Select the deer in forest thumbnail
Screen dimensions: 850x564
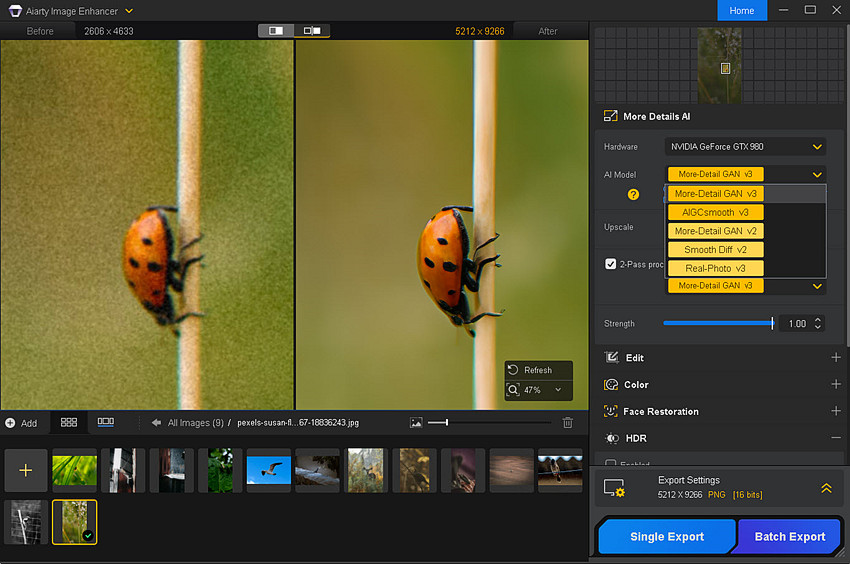[x=366, y=470]
